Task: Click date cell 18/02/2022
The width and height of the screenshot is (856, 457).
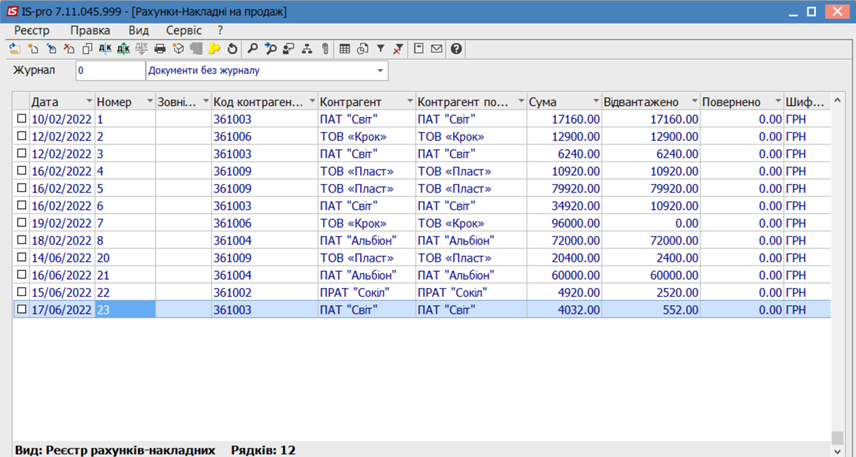Action: click(x=61, y=241)
